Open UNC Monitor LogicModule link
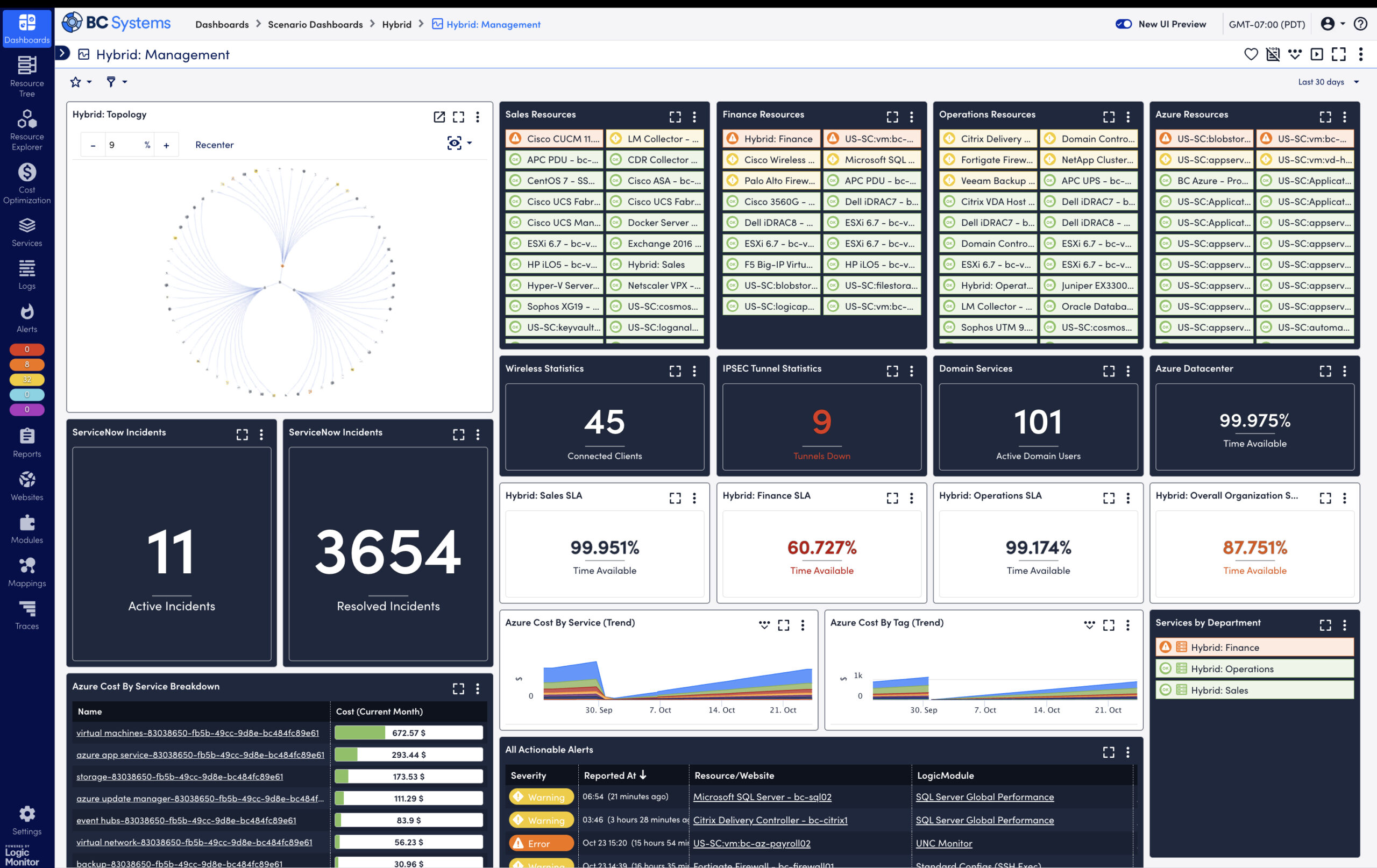The image size is (1377, 868). pos(943,843)
